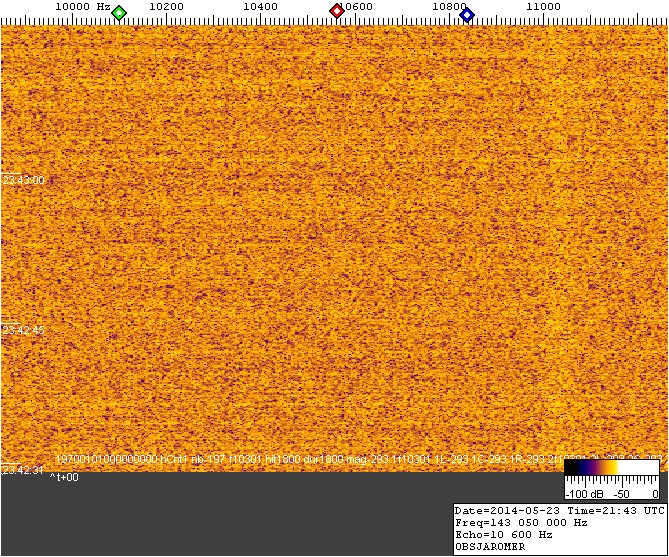Click the 10000 Hz frequency axis label
The width and height of the screenshot is (669, 557).
click(x=82, y=7)
